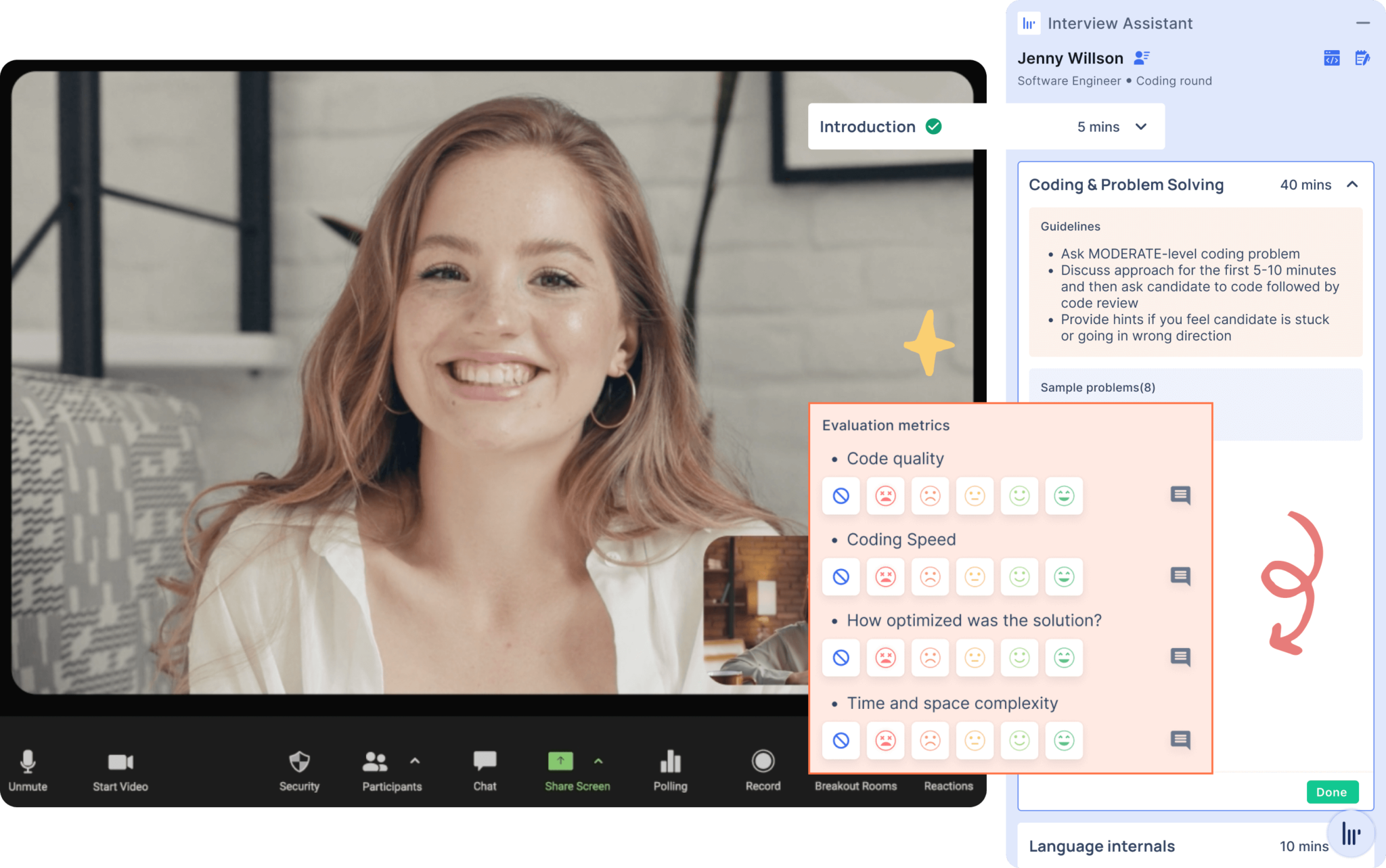Click the self-view video thumbnail

coord(756,610)
